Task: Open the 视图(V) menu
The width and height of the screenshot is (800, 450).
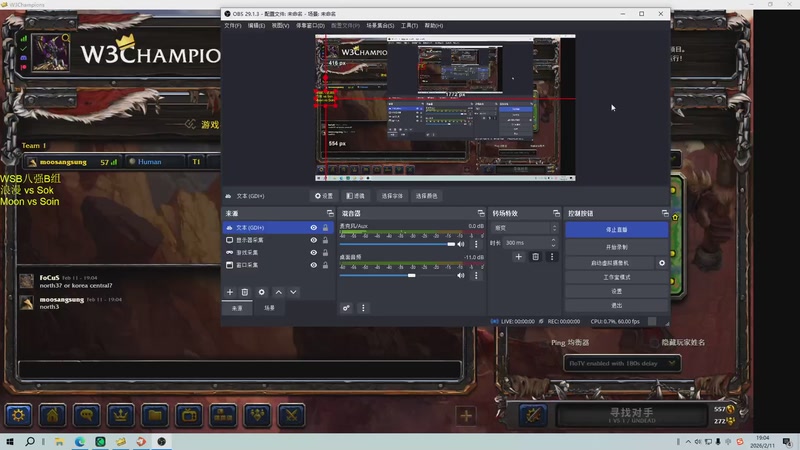Action: [x=280, y=26]
